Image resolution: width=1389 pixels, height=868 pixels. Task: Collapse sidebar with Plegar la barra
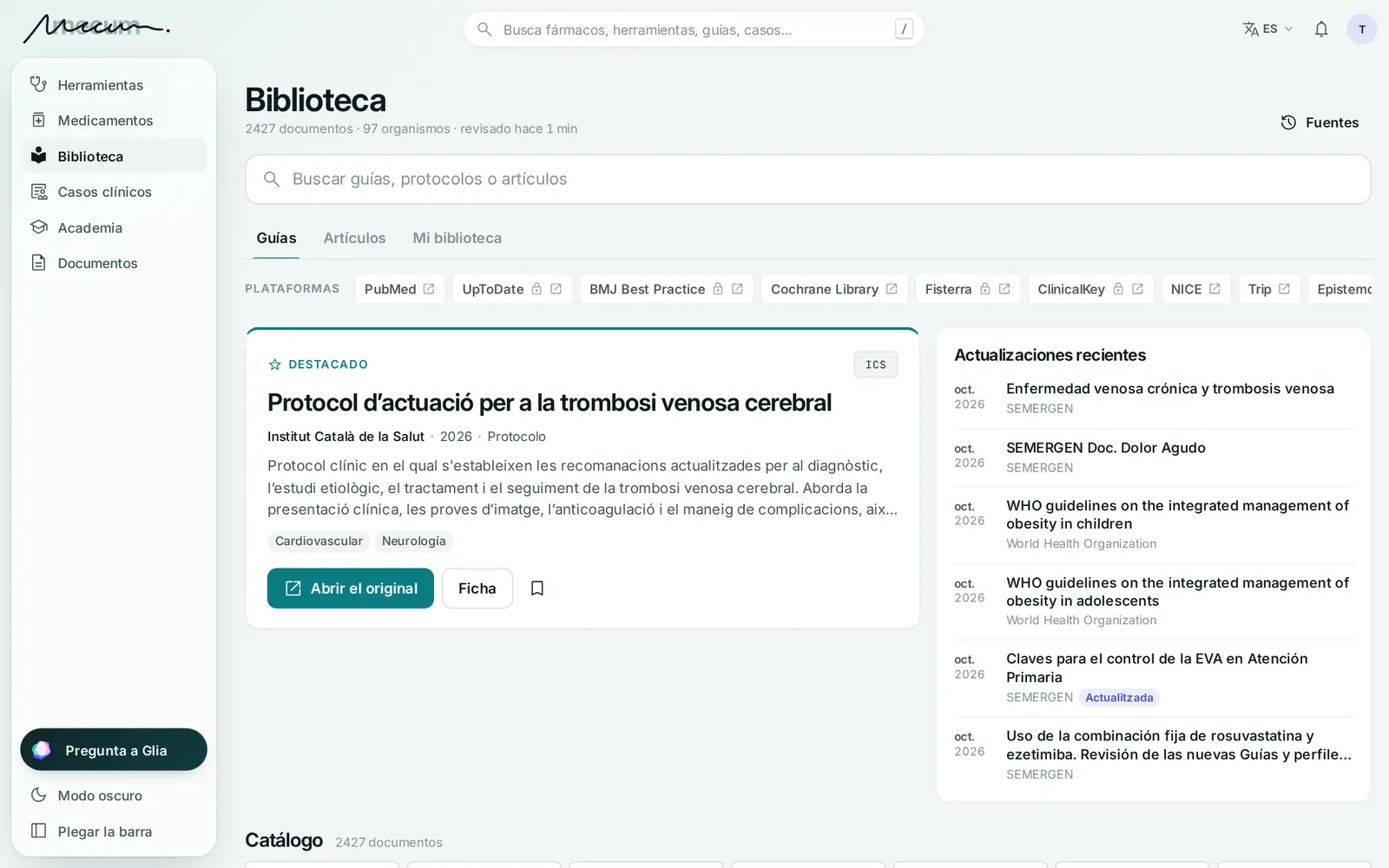(x=114, y=832)
